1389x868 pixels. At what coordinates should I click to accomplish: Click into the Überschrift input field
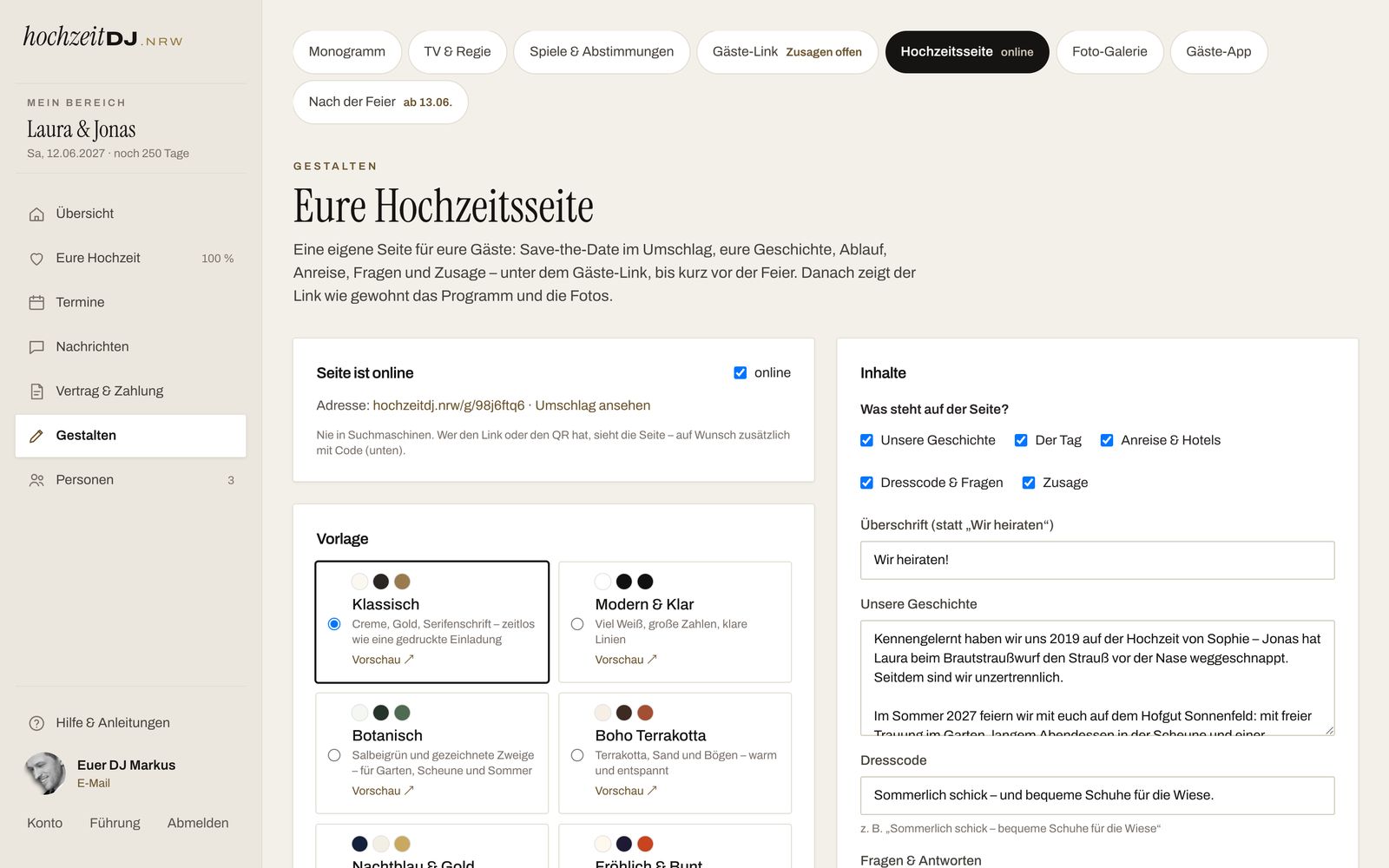point(1097,560)
